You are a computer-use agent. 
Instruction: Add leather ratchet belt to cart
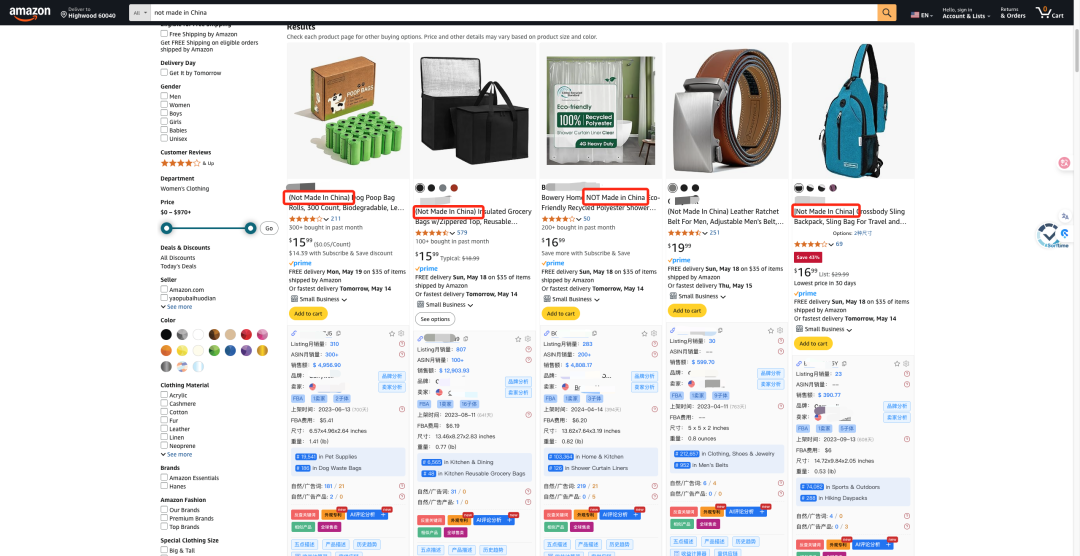pyautogui.click(x=687, y=311)
